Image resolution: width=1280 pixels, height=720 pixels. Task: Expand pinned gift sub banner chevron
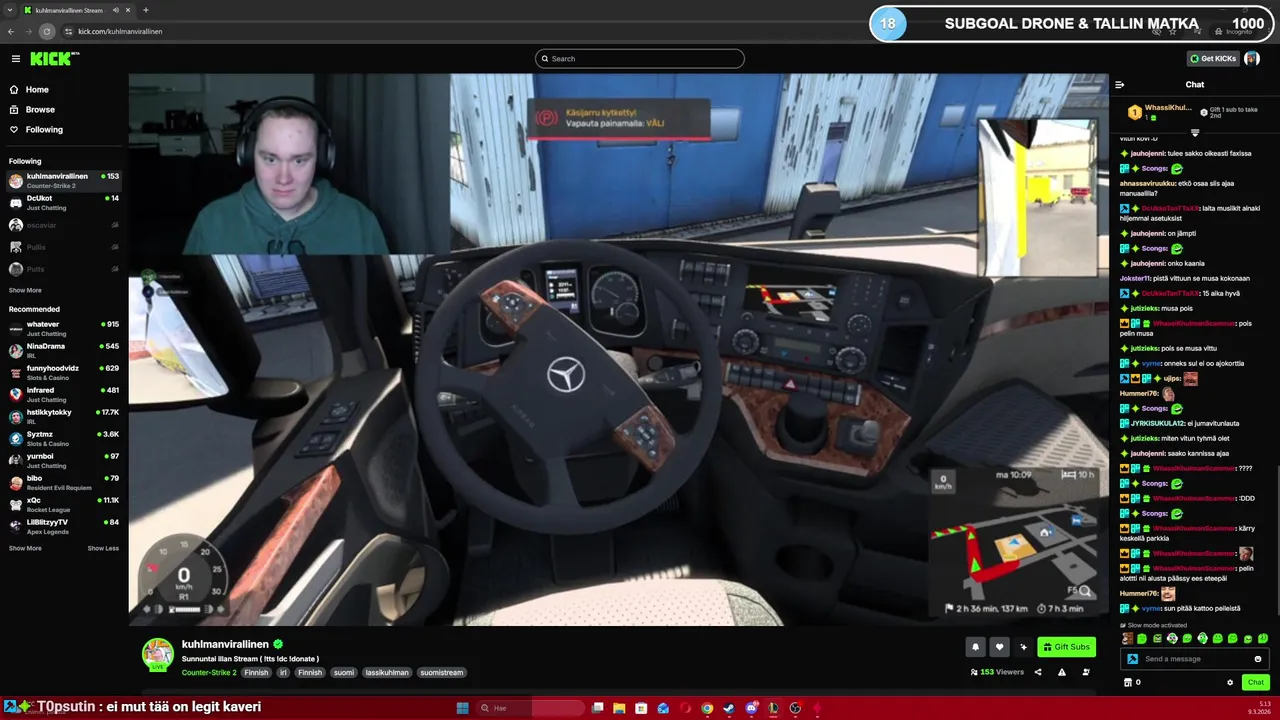click(x=1195, y=132)
